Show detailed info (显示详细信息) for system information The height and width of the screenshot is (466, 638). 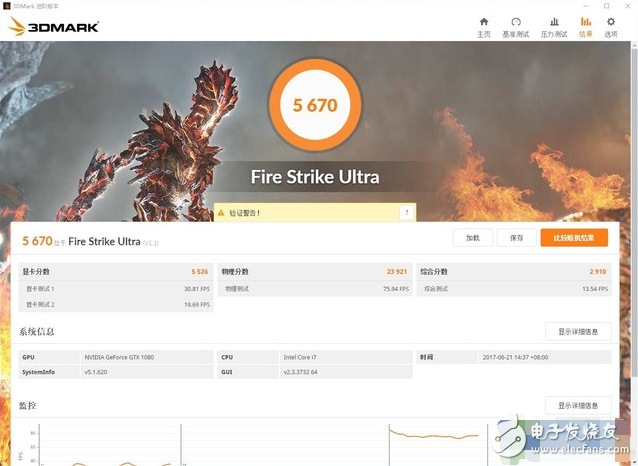point(578,331)
